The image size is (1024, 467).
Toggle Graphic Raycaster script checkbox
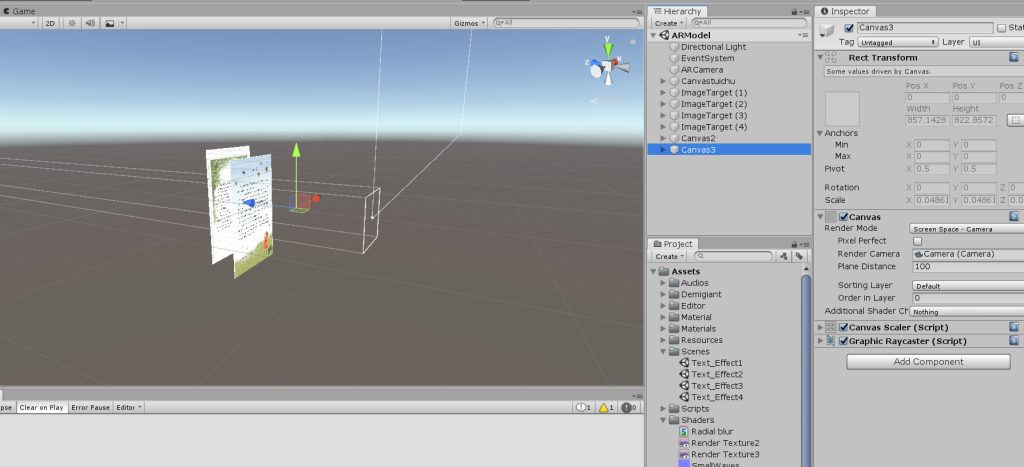pos(843,341)
